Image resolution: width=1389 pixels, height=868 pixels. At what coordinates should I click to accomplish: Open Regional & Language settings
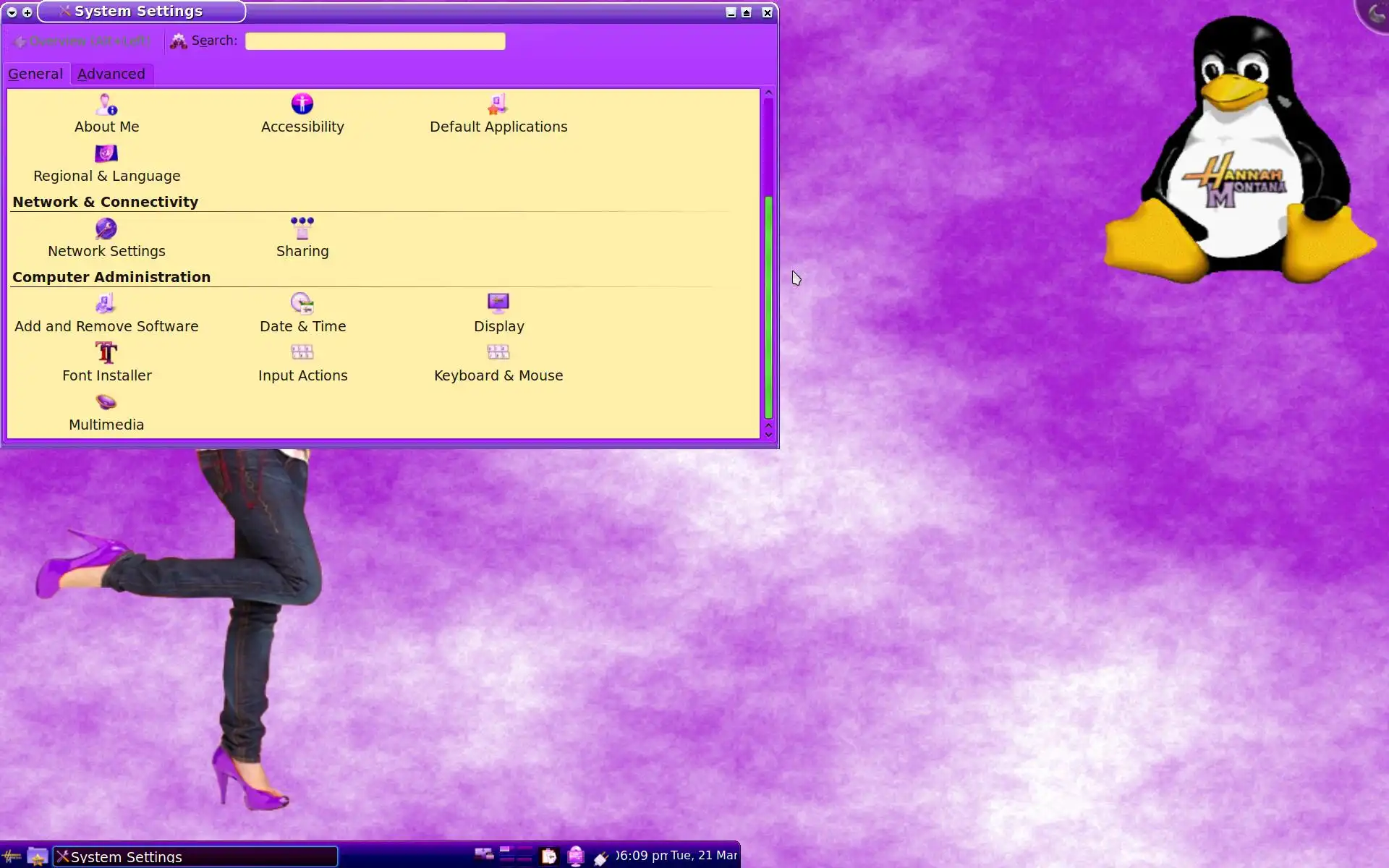pos(106,164)
